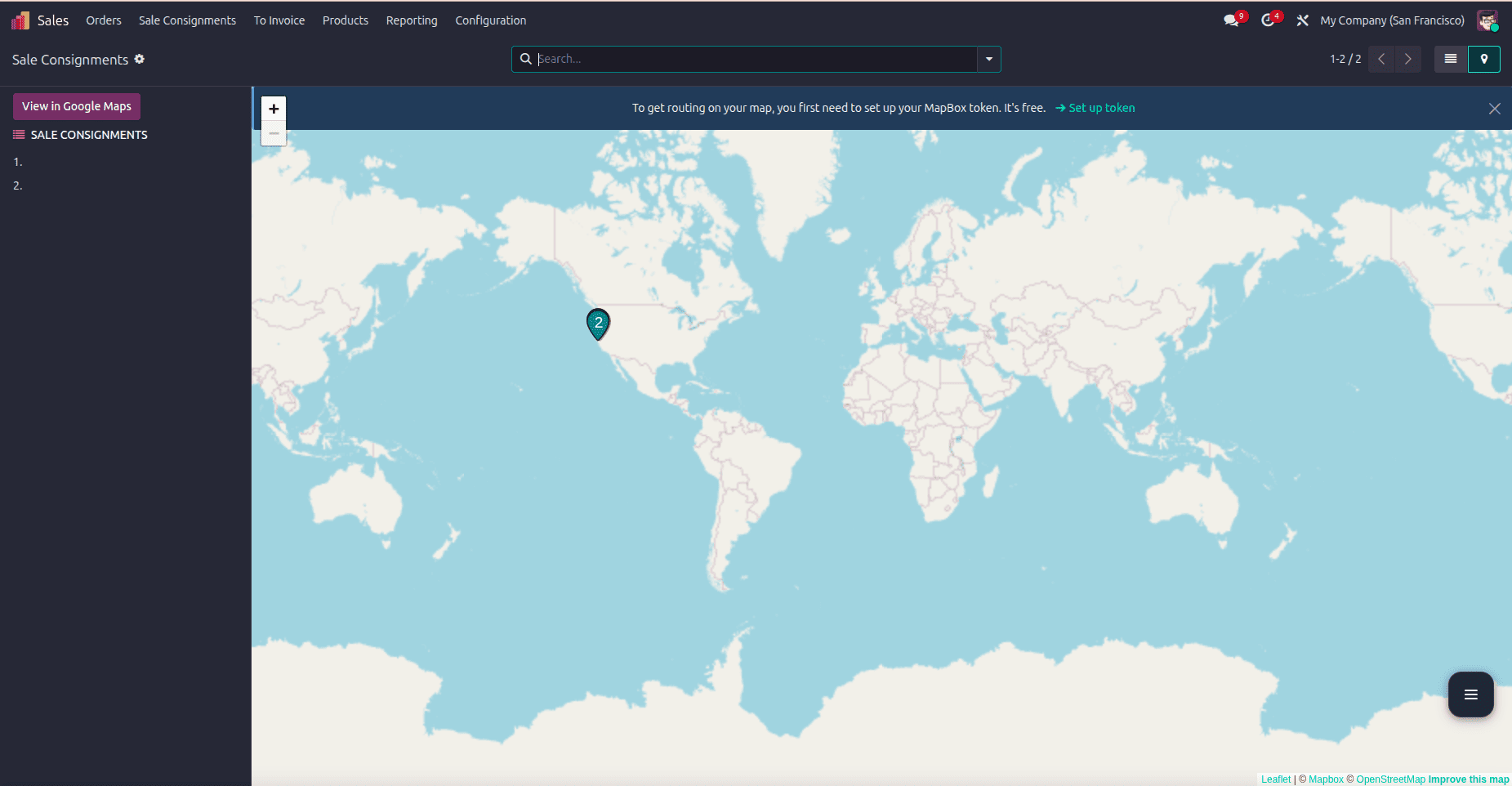Select the map view icon

pyautogui.click(x=1485, y=59)
